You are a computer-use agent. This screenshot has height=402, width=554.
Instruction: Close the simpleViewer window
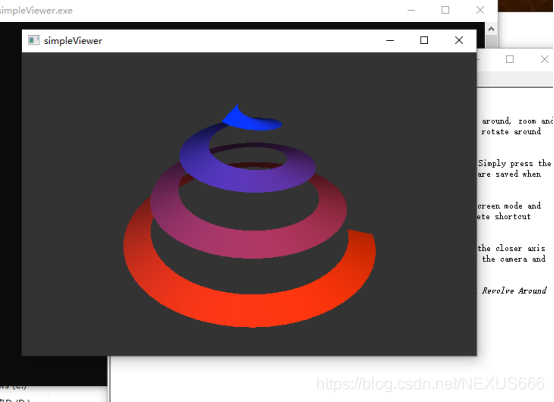pos(459,40)
